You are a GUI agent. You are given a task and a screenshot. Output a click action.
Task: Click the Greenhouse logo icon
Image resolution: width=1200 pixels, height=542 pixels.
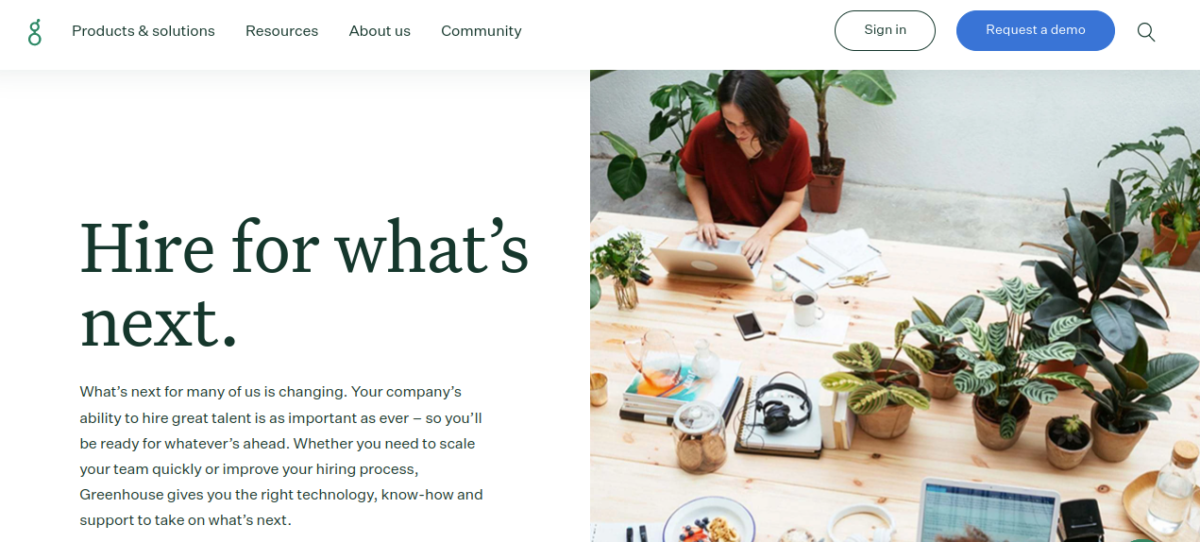tap(35, 31)
